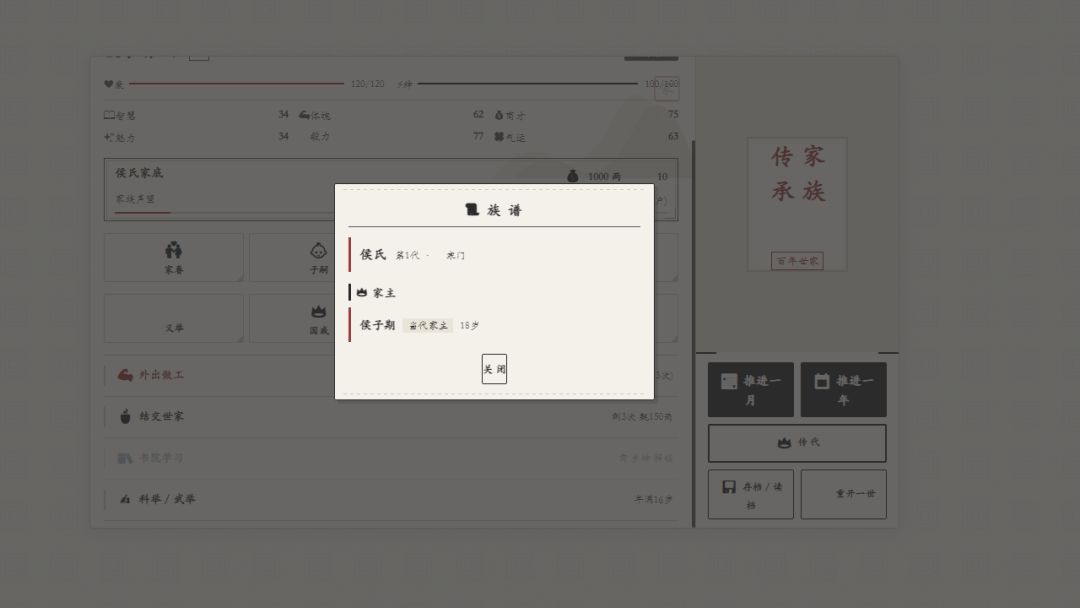Click the crown icon on 传代 button
The image size is (1080, 608).
click(x=784, y=443)
